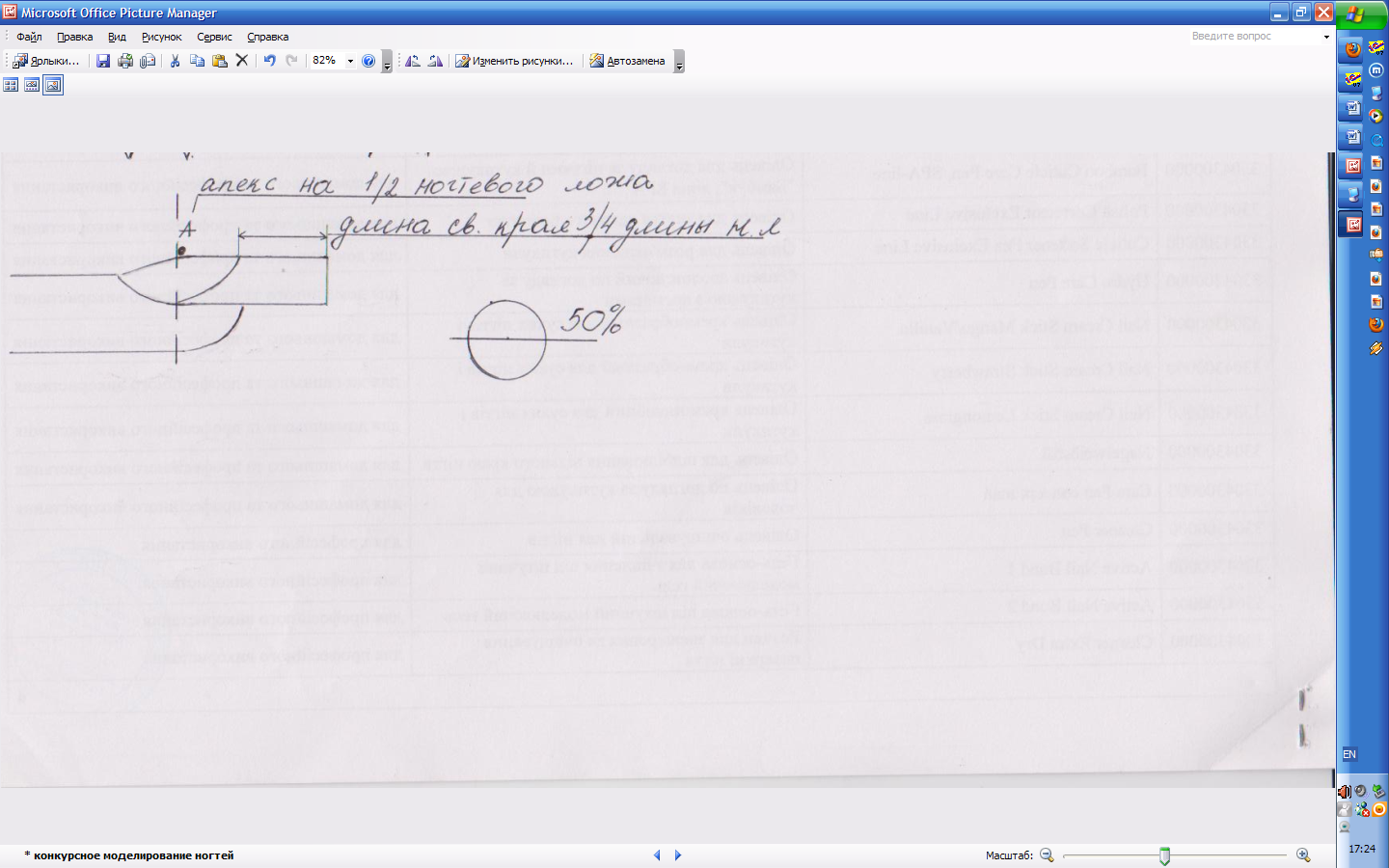Click the file name конкурсное моделирование ногтей

tap(133, 855)
